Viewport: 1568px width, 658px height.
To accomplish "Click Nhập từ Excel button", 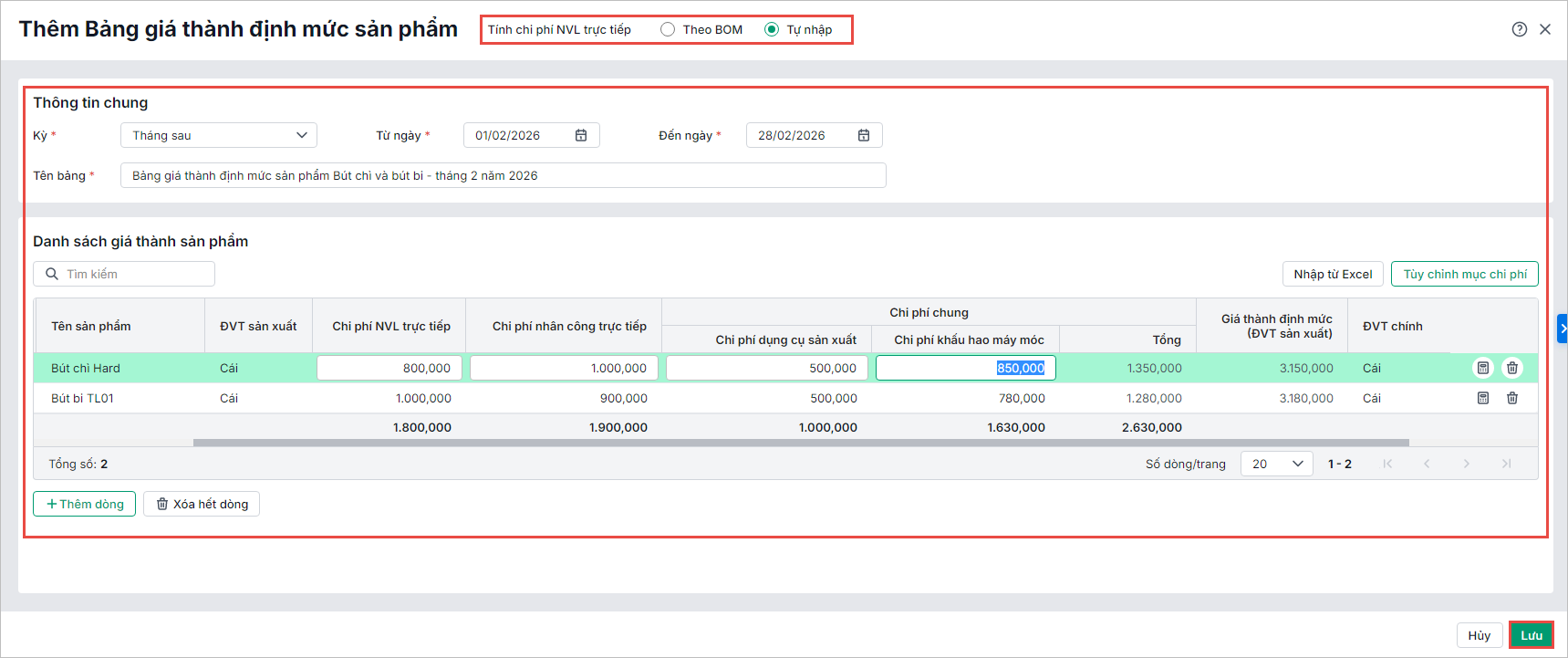I will click(x=1333, y=274).
